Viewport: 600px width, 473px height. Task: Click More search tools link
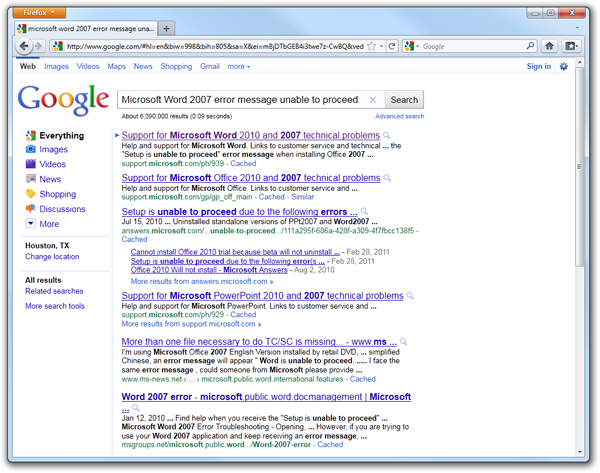(55, 306)
